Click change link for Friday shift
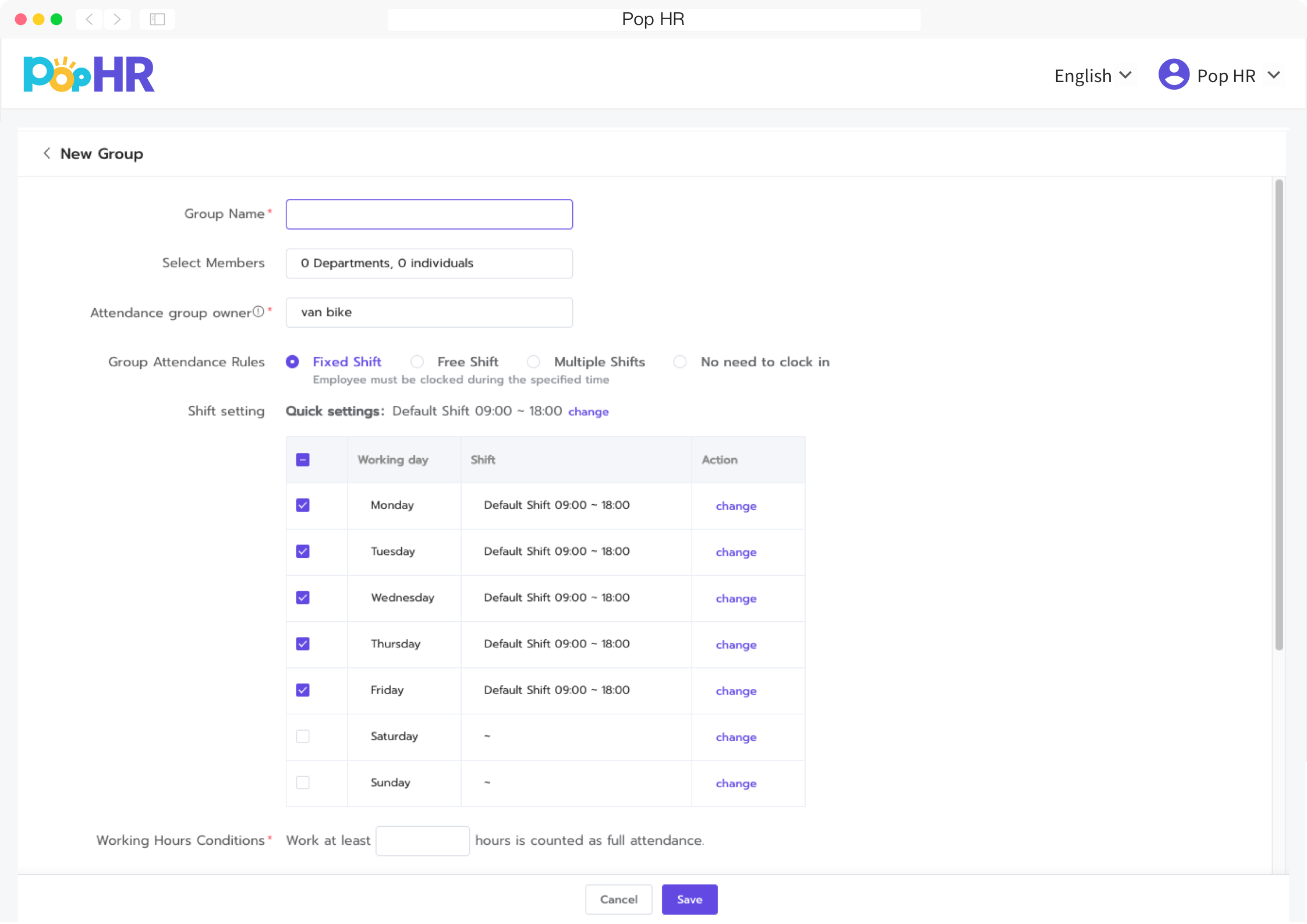The image size is (1307, 924). tap(736, 691)
